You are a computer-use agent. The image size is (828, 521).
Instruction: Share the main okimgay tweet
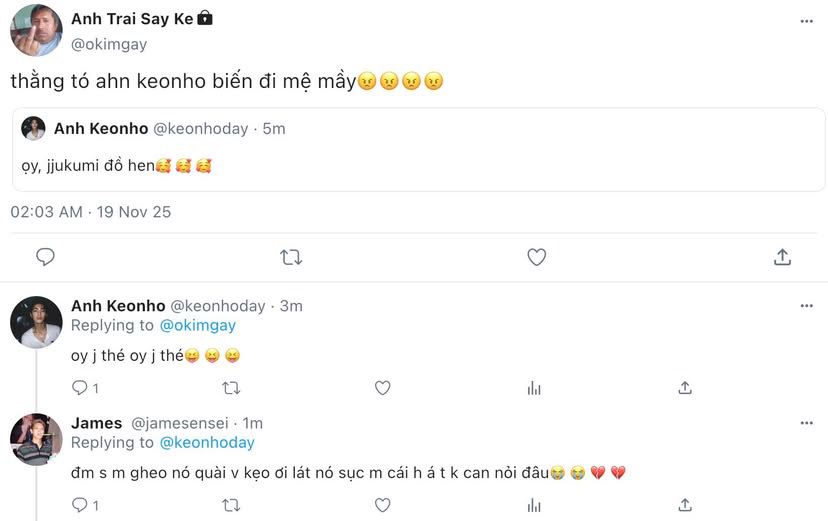783,257
